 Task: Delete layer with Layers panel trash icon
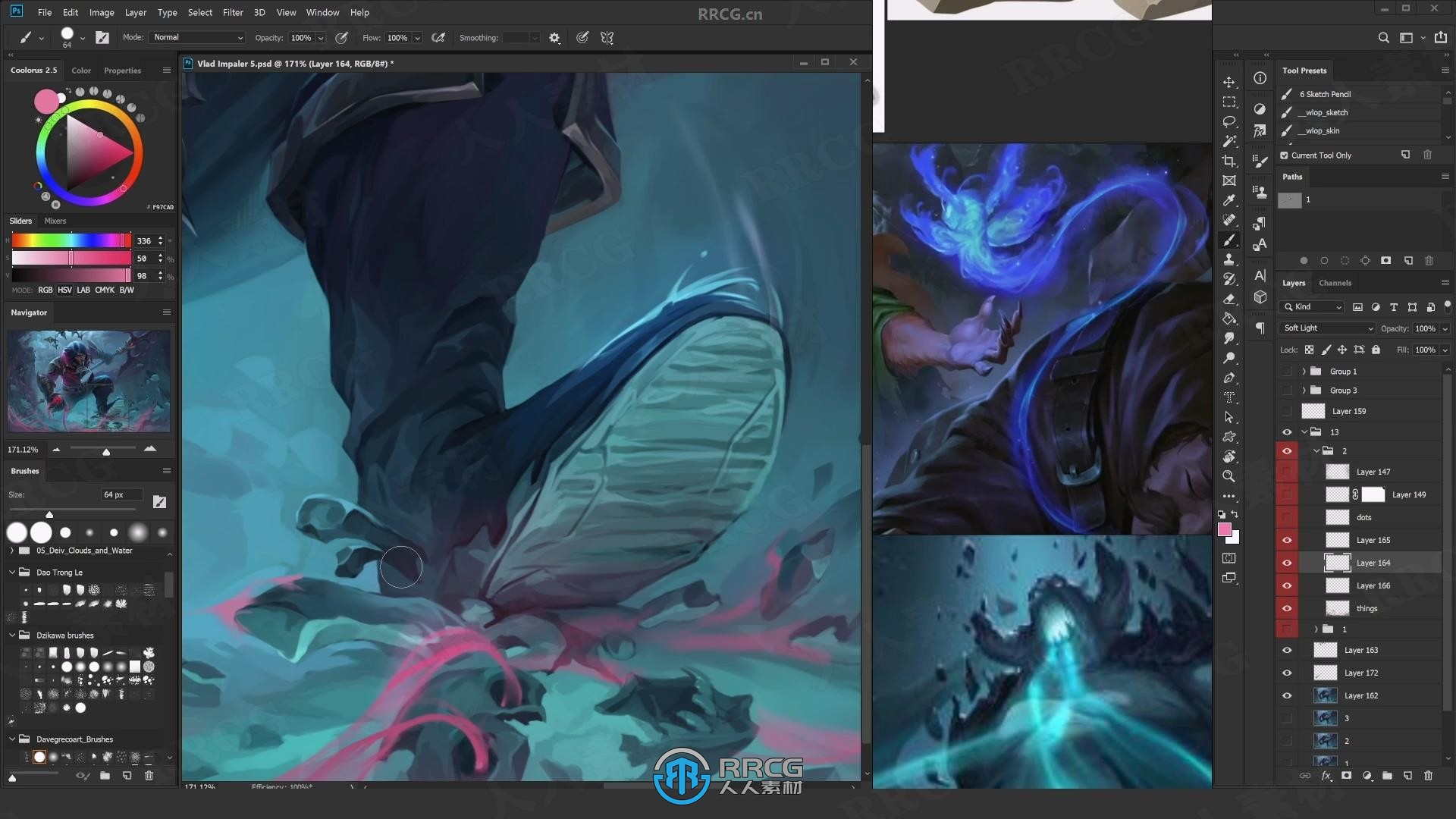click(1428, 776)
